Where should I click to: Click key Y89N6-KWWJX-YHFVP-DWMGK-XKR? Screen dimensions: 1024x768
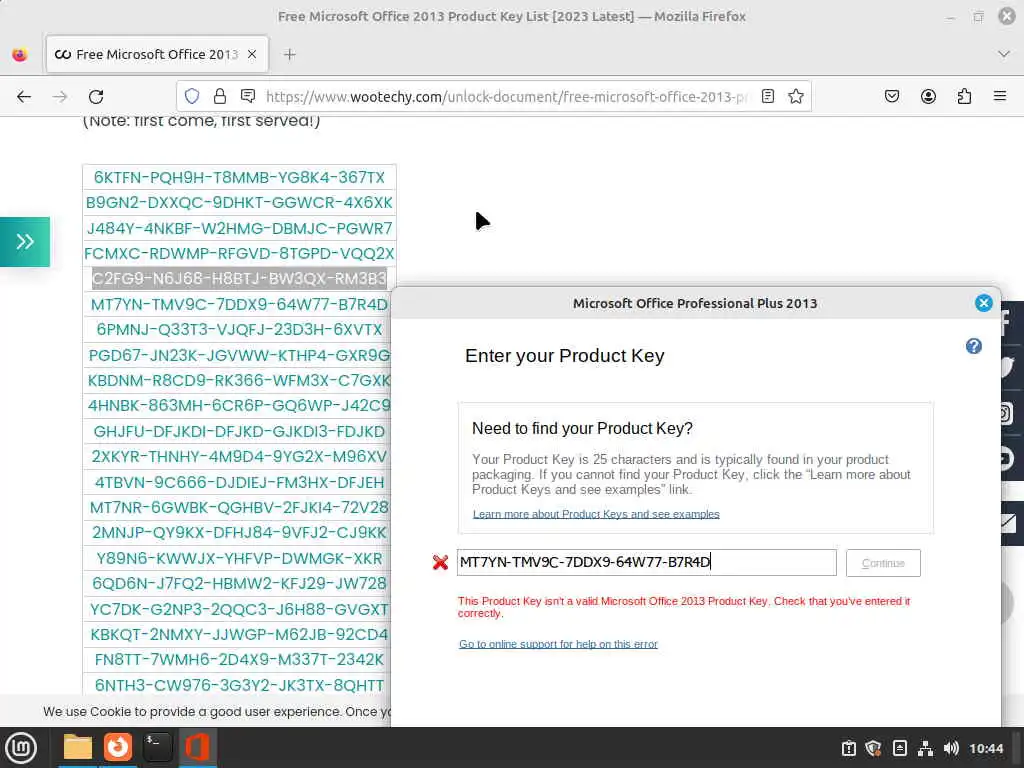(x=239, y=559)
